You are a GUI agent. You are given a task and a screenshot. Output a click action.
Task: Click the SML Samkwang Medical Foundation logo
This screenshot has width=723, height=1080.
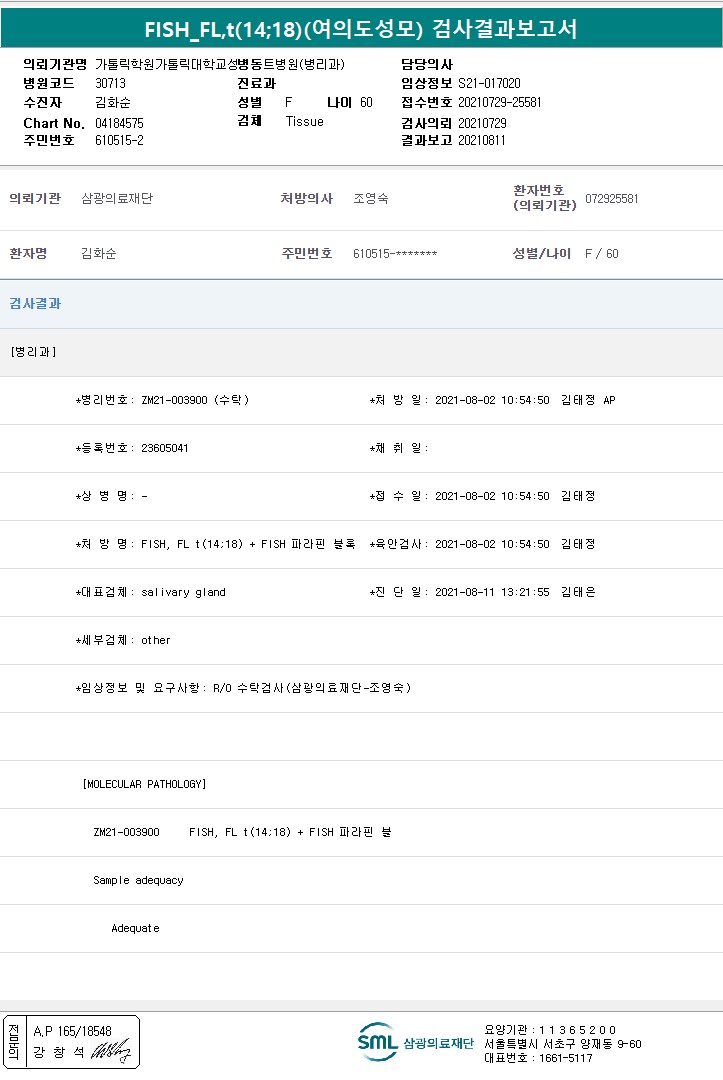coord(415,1042)
